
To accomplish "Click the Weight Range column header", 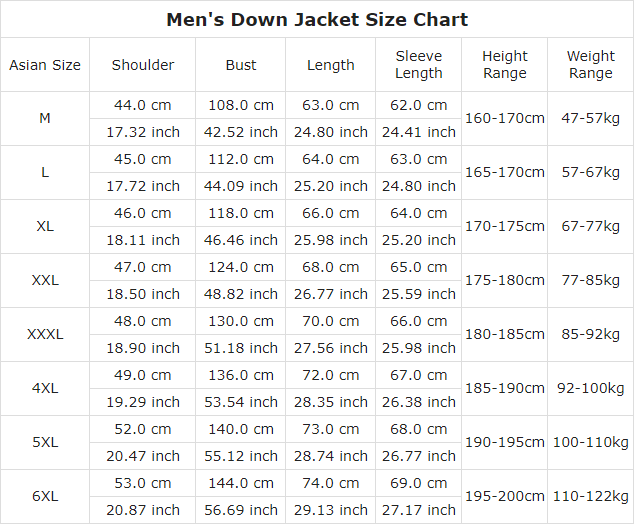I will tap(591, 65).
